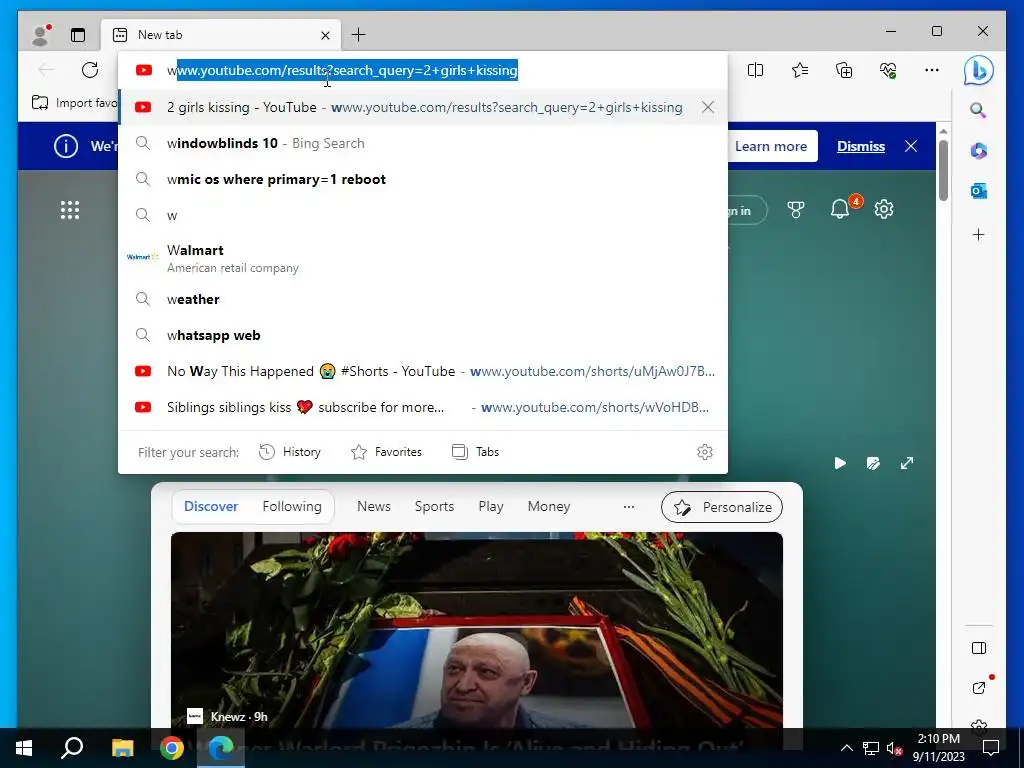Dismiss the blue notification banner
This screenshot has width=1024, height=768.
861,146
